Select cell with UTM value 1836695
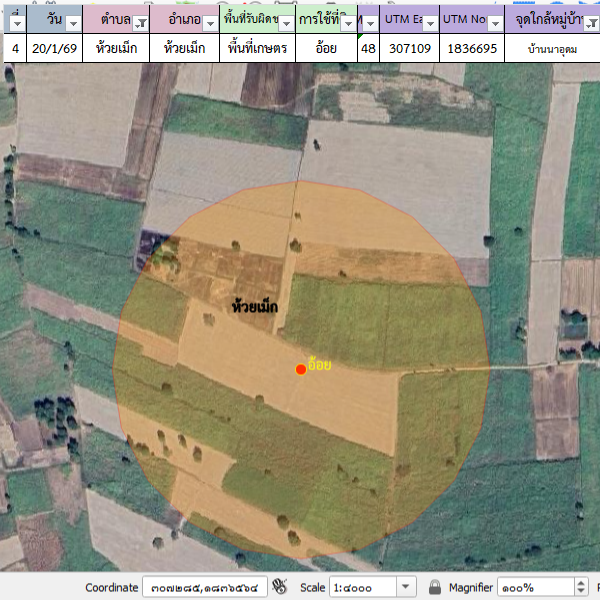 (x=471, y=48)
